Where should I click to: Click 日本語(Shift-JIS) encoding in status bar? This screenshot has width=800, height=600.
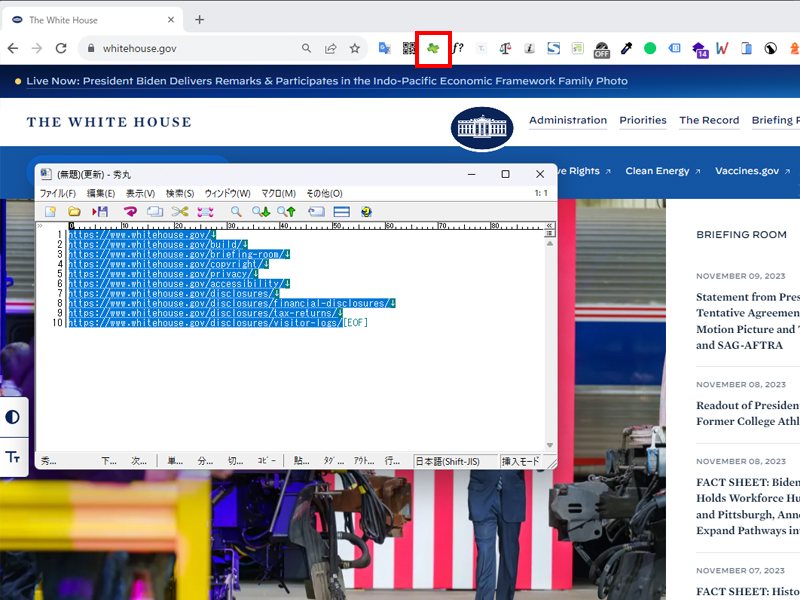pos(455,461)
